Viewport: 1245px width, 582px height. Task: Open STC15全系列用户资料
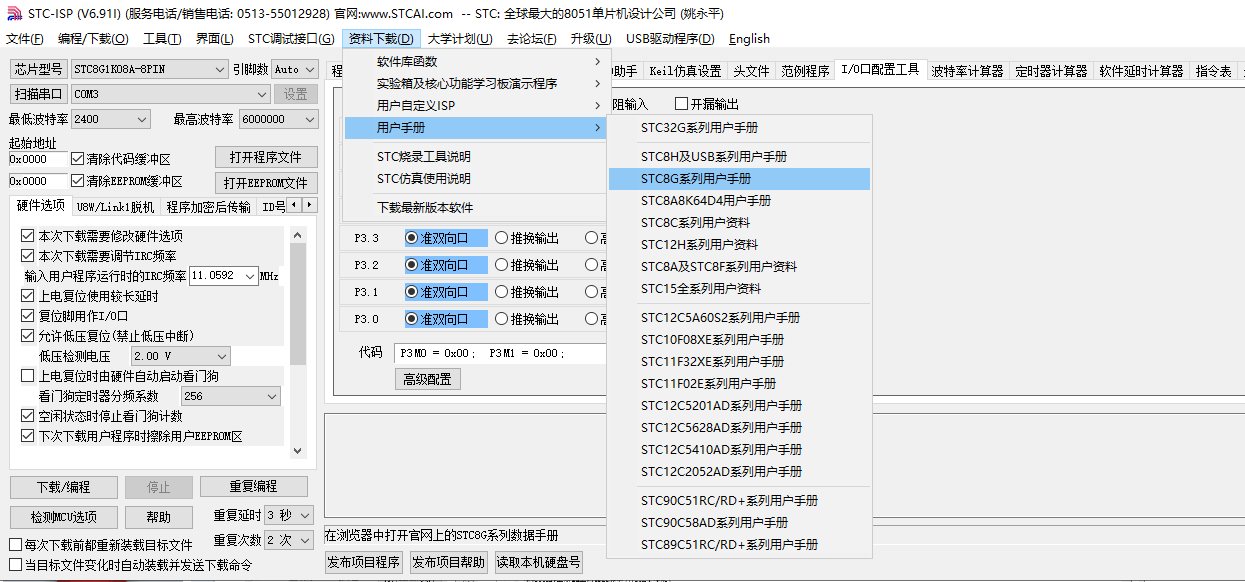click(x=739, y=289)
